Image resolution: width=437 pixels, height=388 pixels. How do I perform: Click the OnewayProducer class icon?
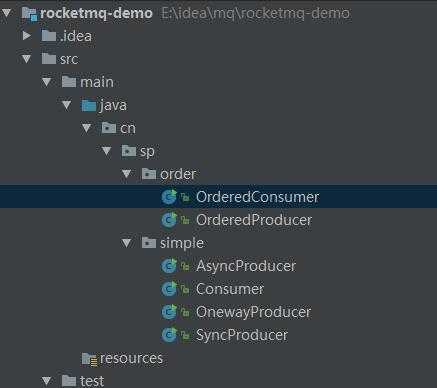point(169,312)
